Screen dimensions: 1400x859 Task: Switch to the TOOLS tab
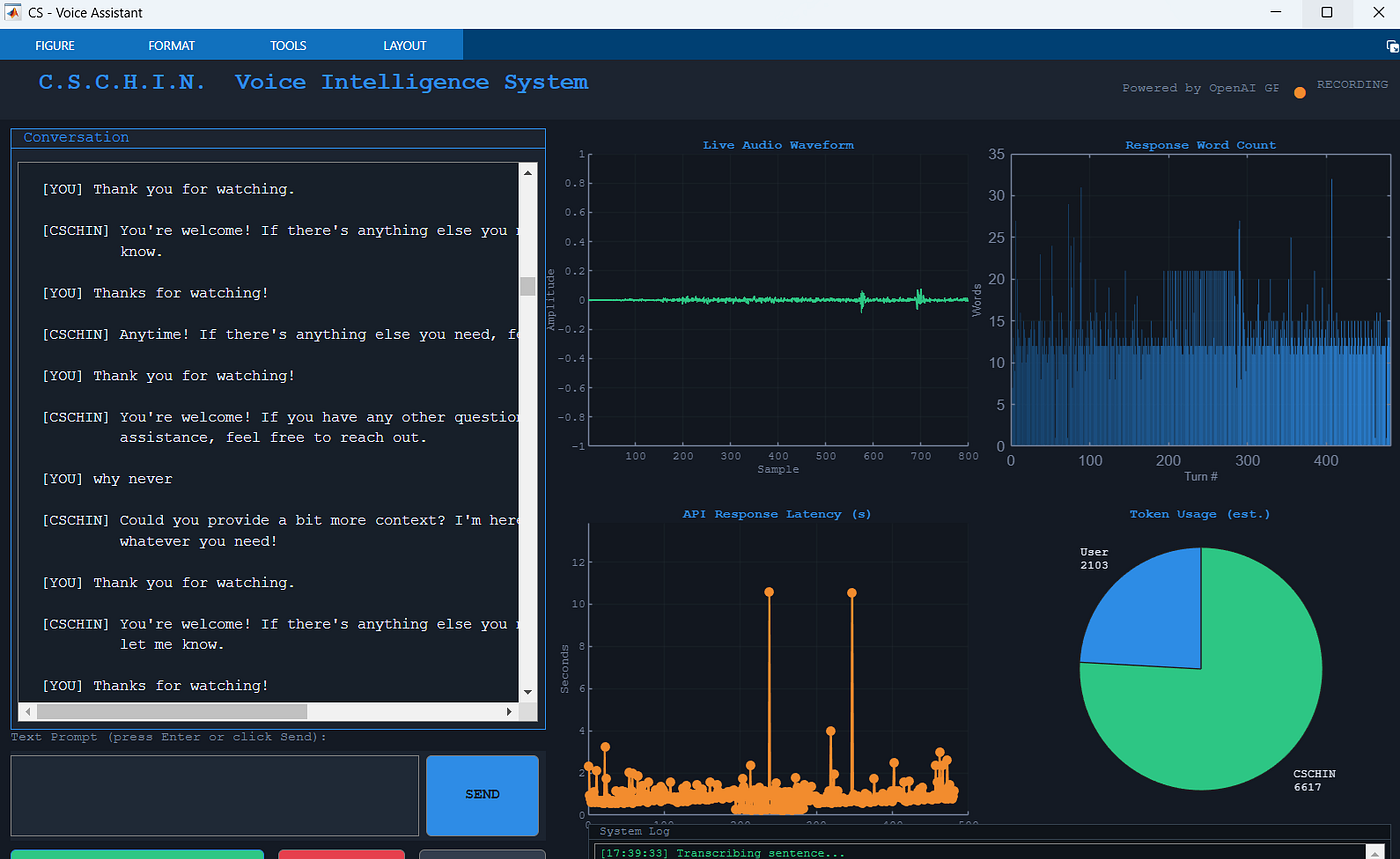click(x=288, y=45)
